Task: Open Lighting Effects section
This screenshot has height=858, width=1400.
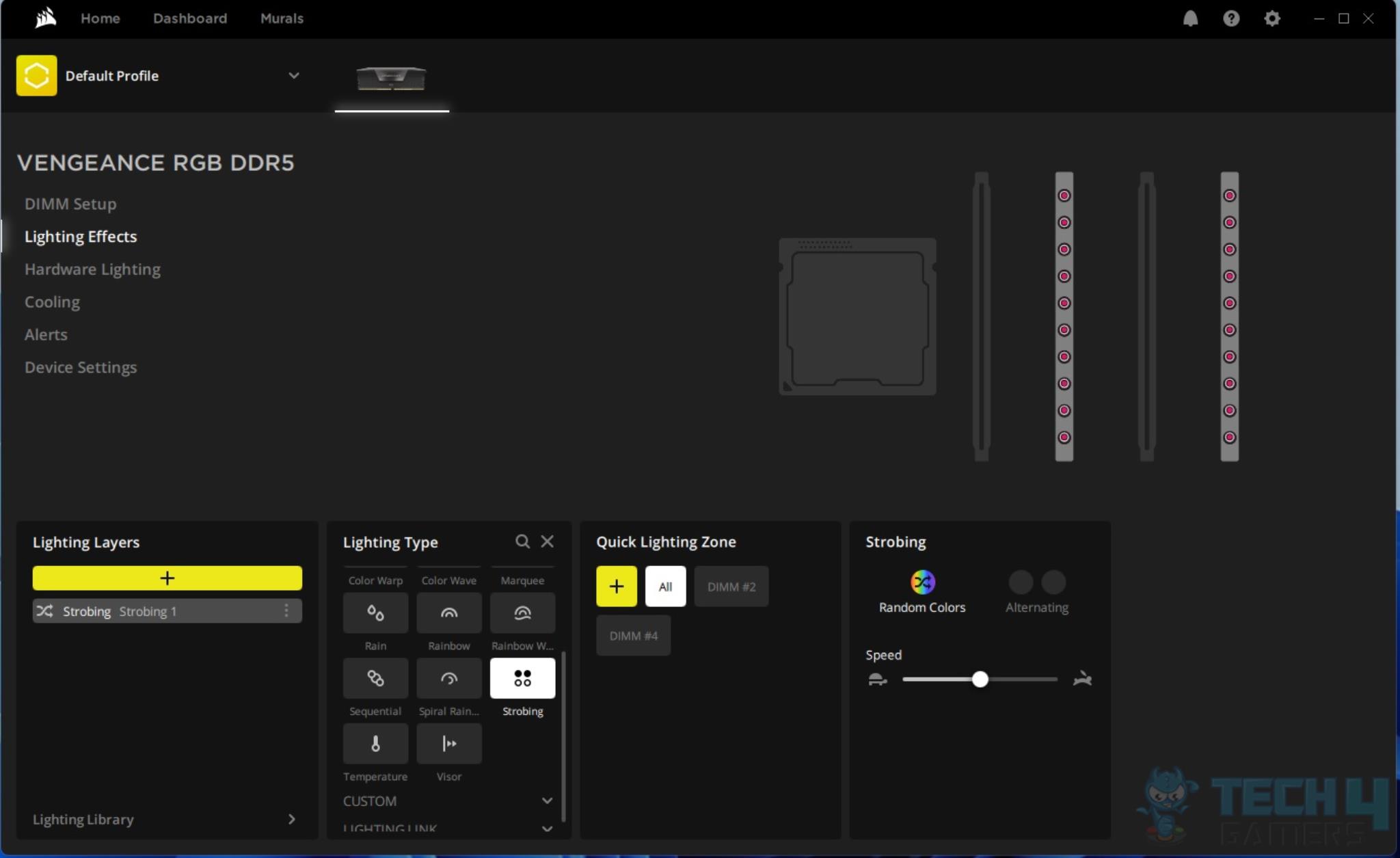Action: (x=81, y=237)
